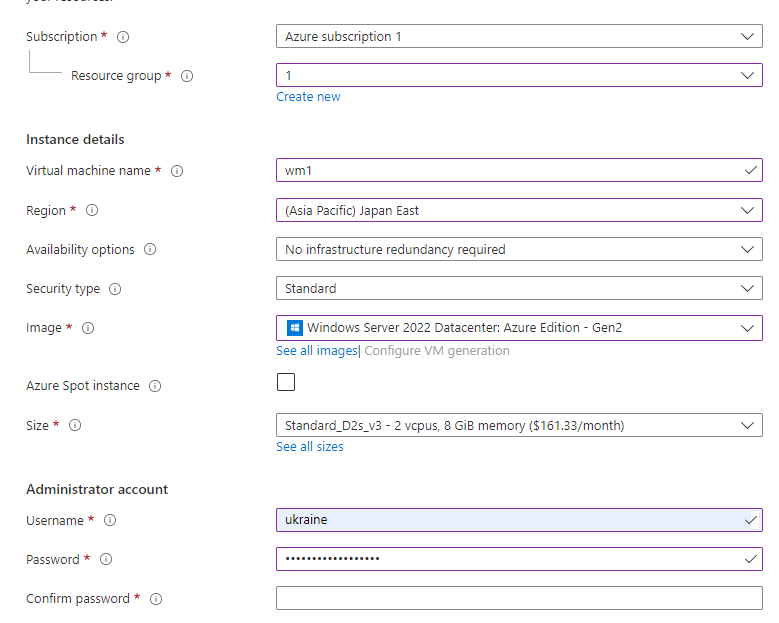This screenshot has width=779, height=623.
Task: Click the info icon beside Image label
Action: tap(88, 328)
